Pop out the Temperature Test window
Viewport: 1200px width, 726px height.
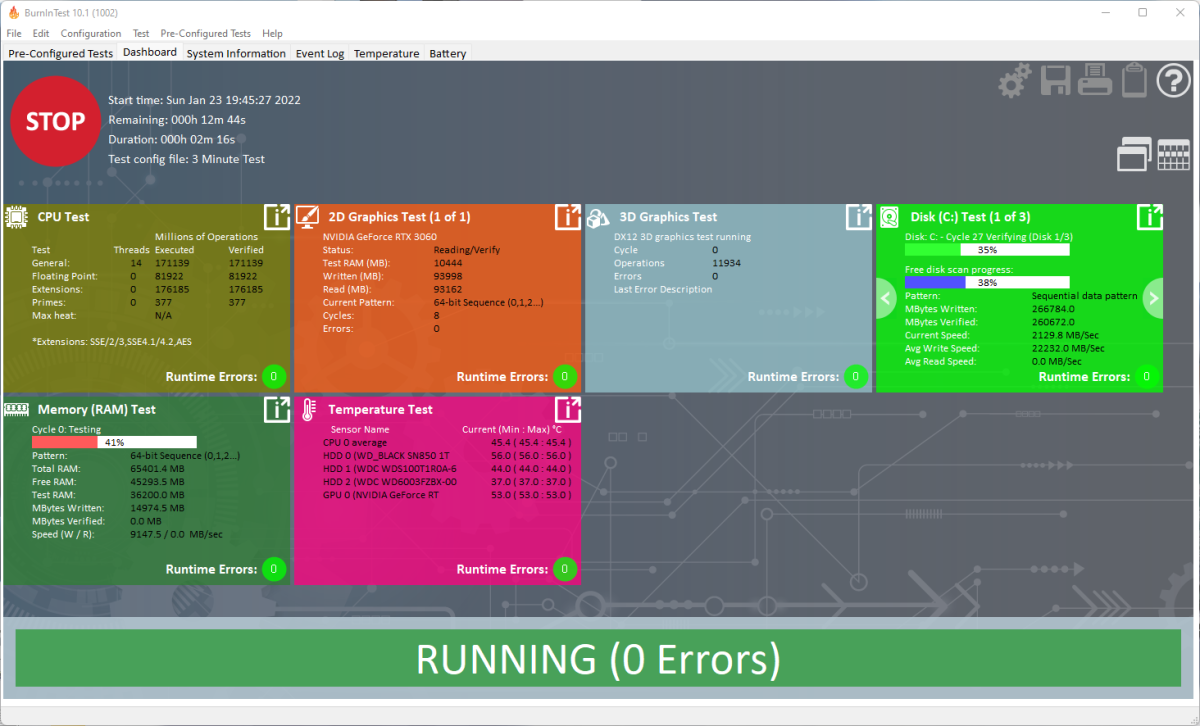(568, 409)
